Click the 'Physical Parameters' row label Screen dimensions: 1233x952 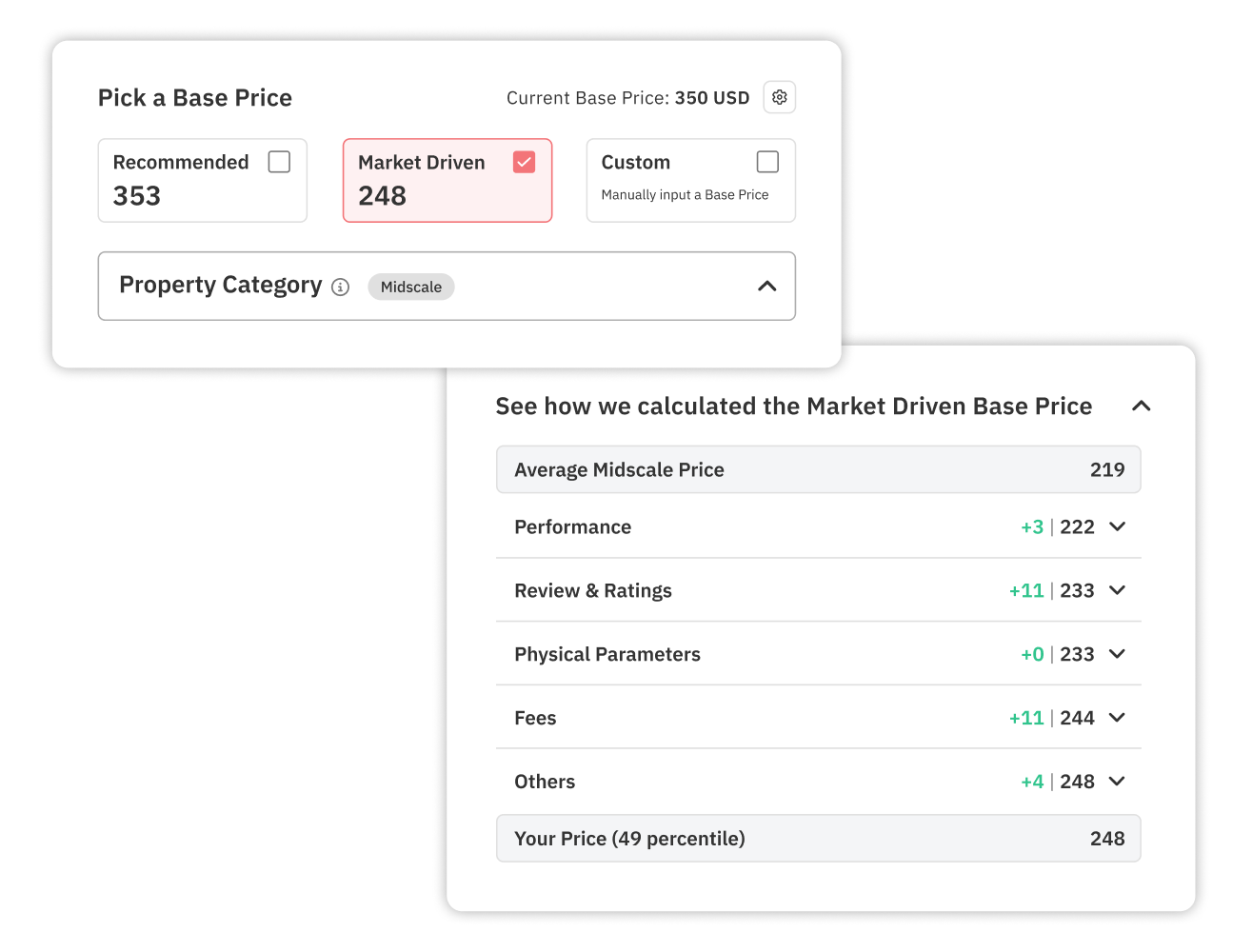pos(607,655)
